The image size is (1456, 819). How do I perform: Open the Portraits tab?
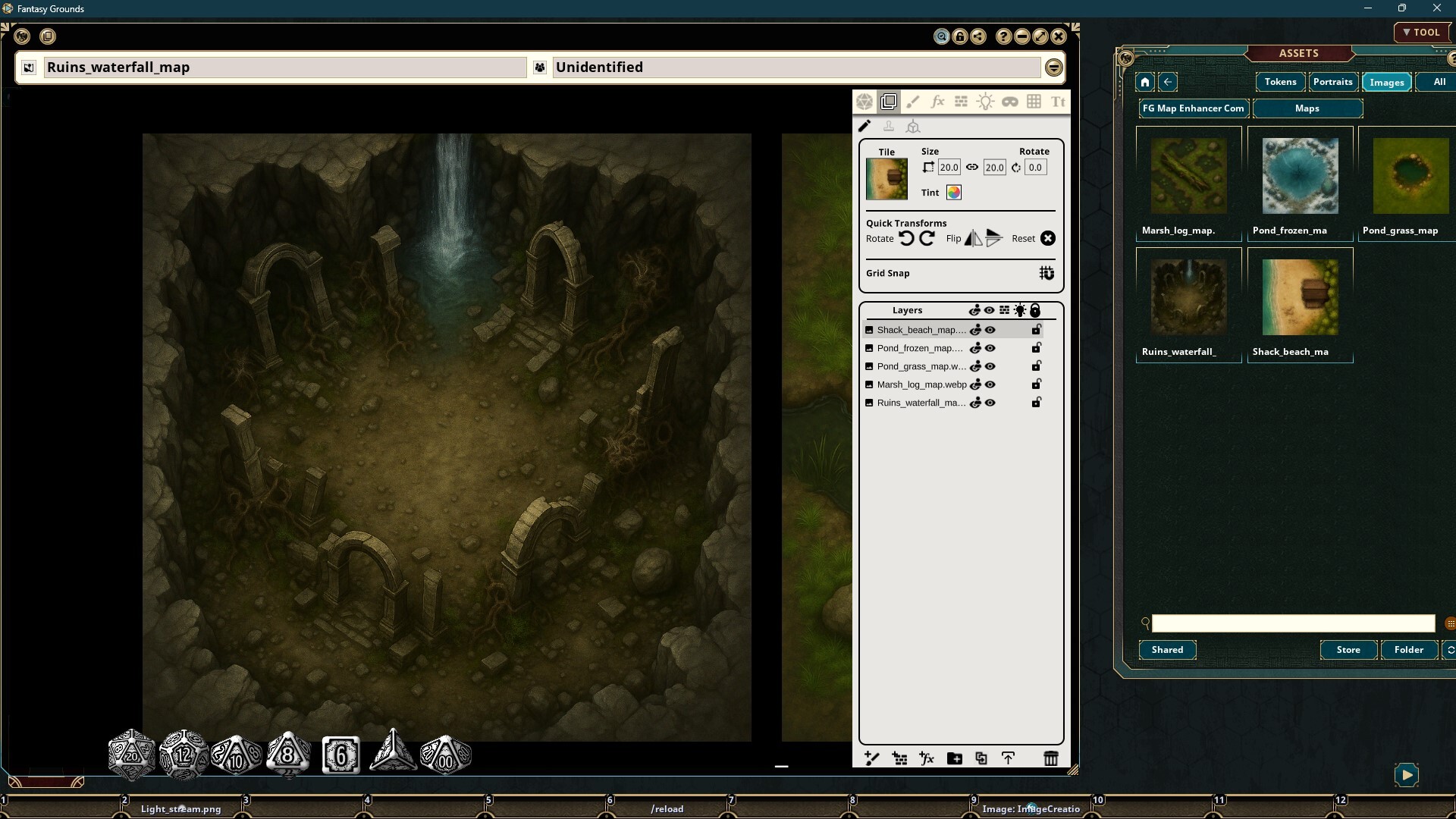(1332, 82)
